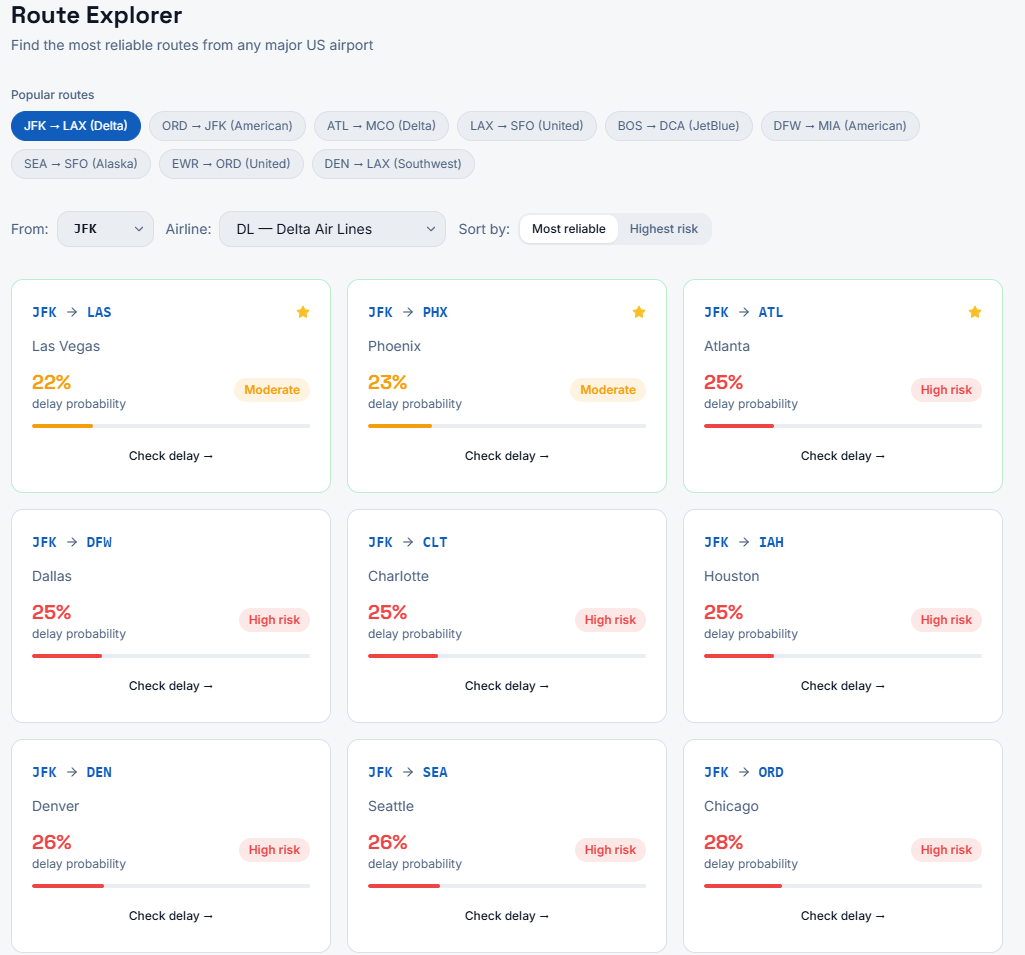Select the SEA → SFO (Alaska) route chip

80,163
